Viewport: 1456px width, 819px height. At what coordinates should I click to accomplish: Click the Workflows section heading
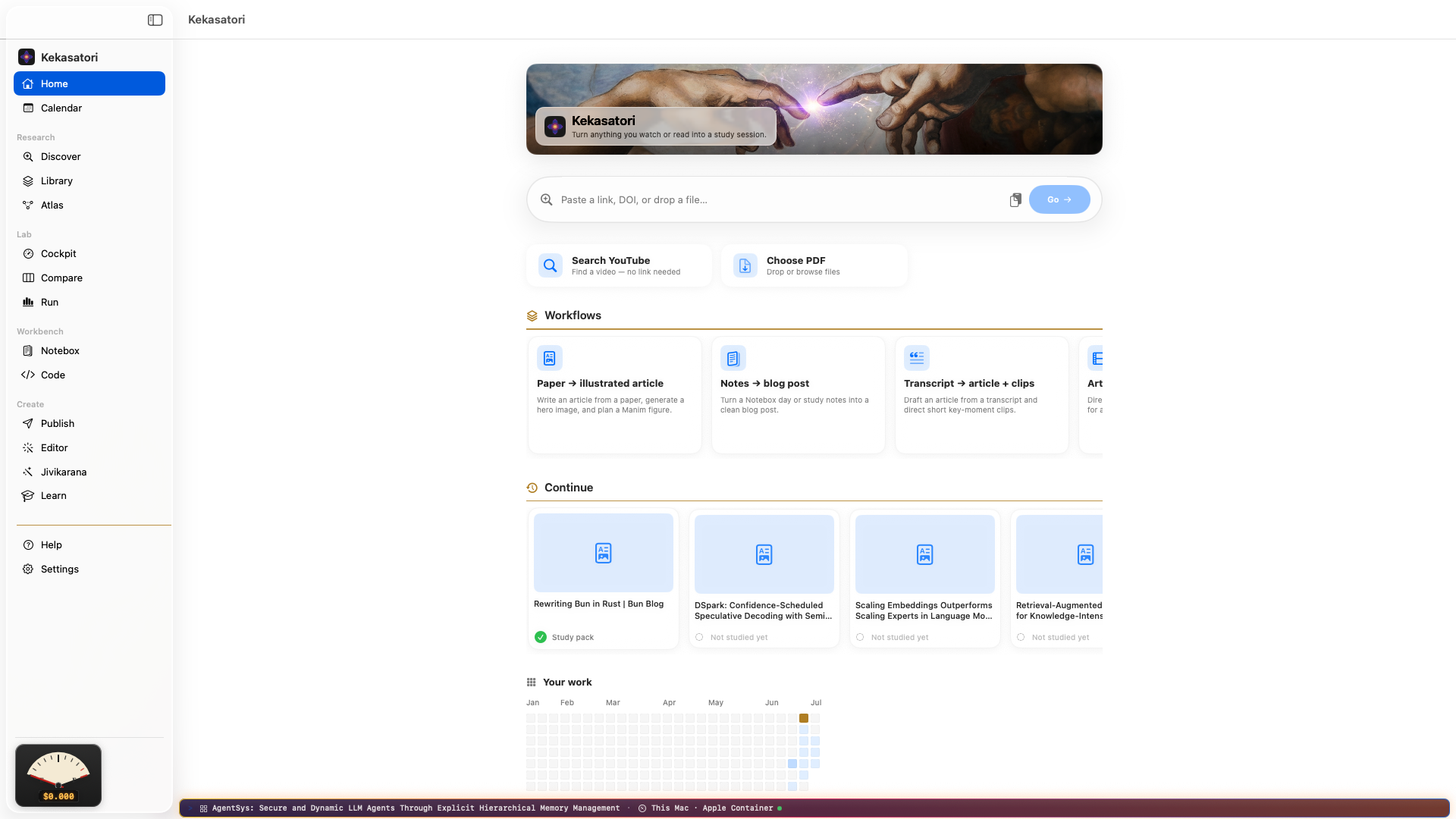573,315
